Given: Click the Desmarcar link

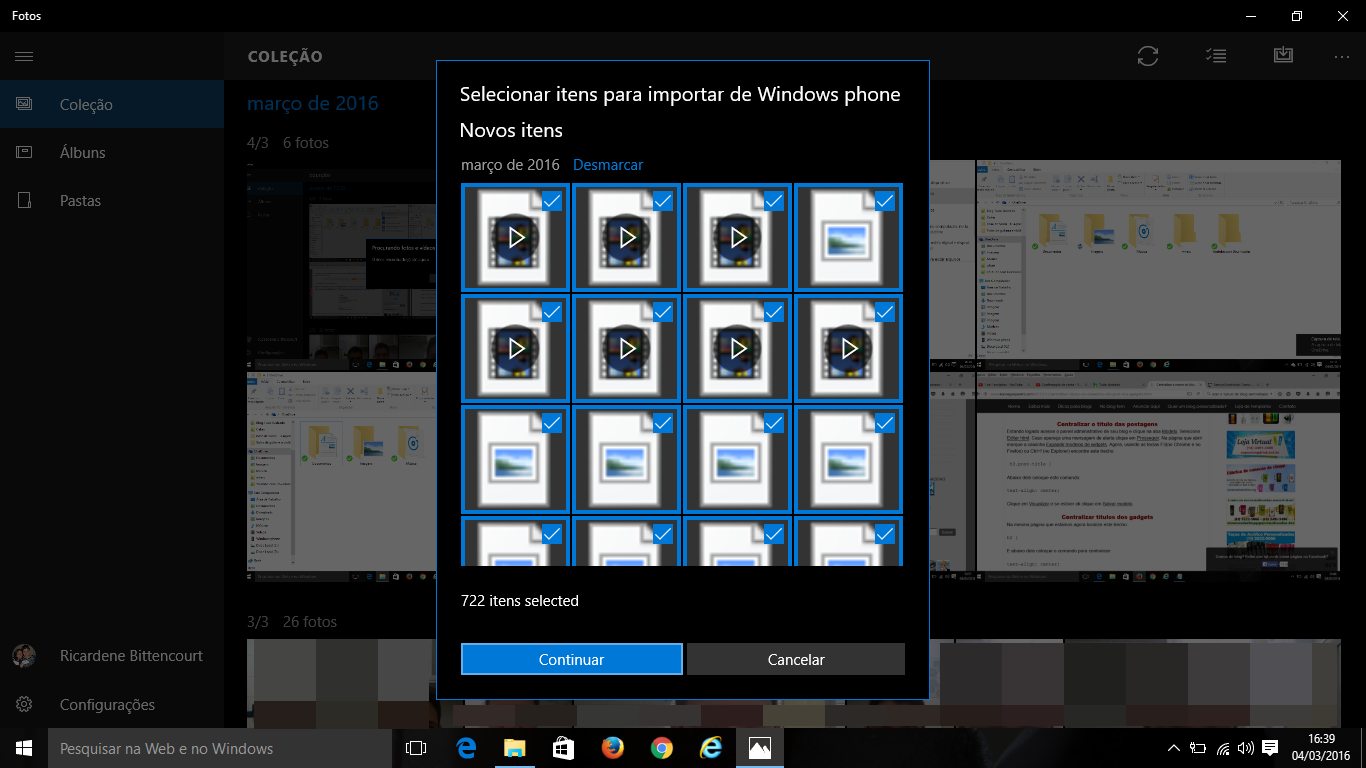Looking at the screenshot, I should (607, 165).
